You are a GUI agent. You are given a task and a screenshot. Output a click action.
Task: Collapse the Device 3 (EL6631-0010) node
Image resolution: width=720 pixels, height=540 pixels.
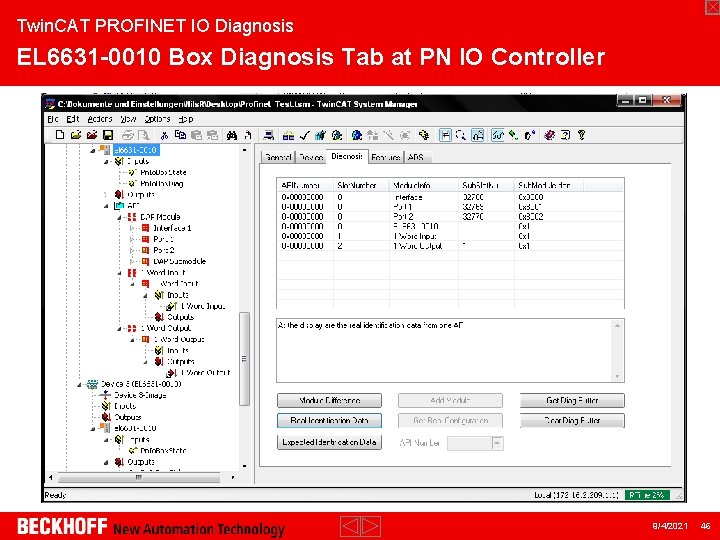pos(79,384)
